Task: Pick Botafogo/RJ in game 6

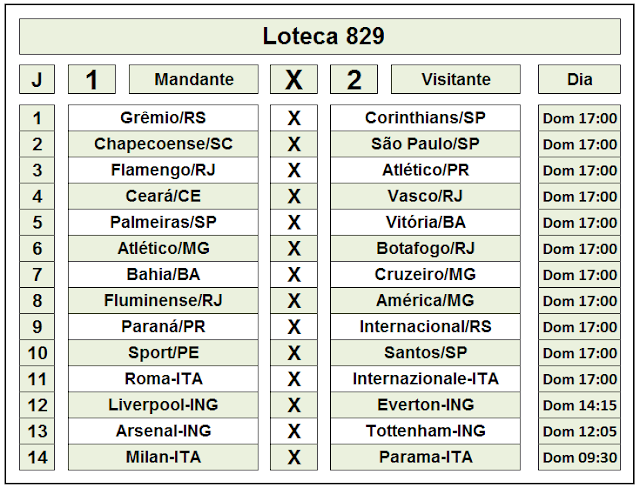Action: [425, 248]
